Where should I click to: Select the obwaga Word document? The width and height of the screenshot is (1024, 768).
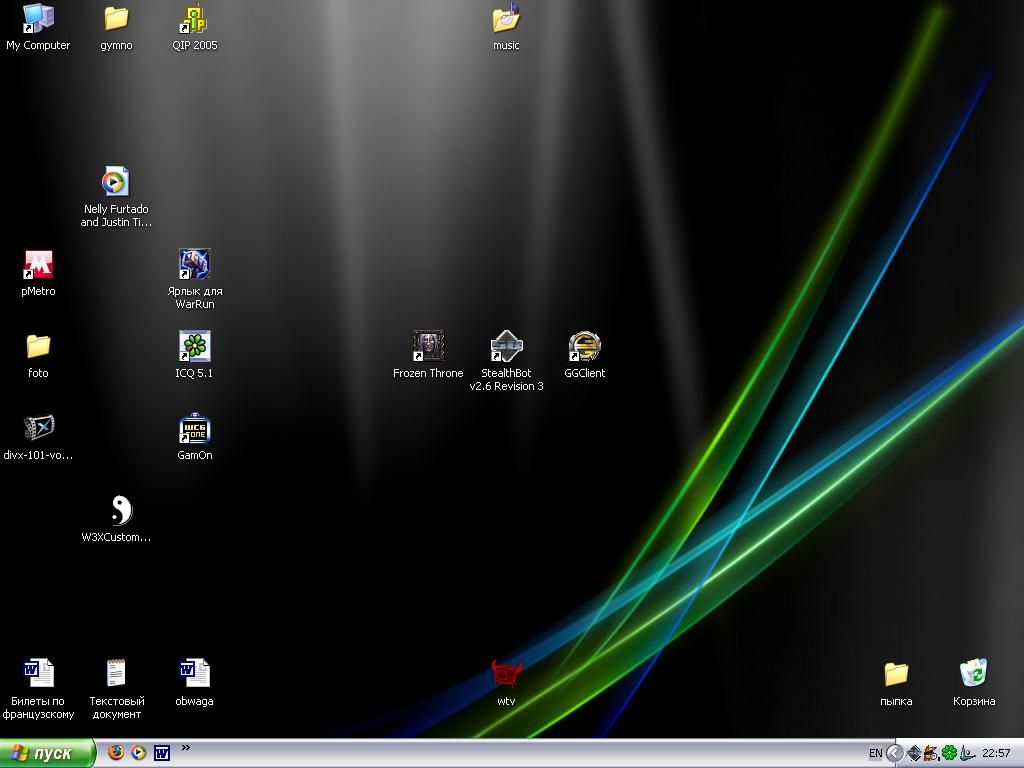coord(194,675)
